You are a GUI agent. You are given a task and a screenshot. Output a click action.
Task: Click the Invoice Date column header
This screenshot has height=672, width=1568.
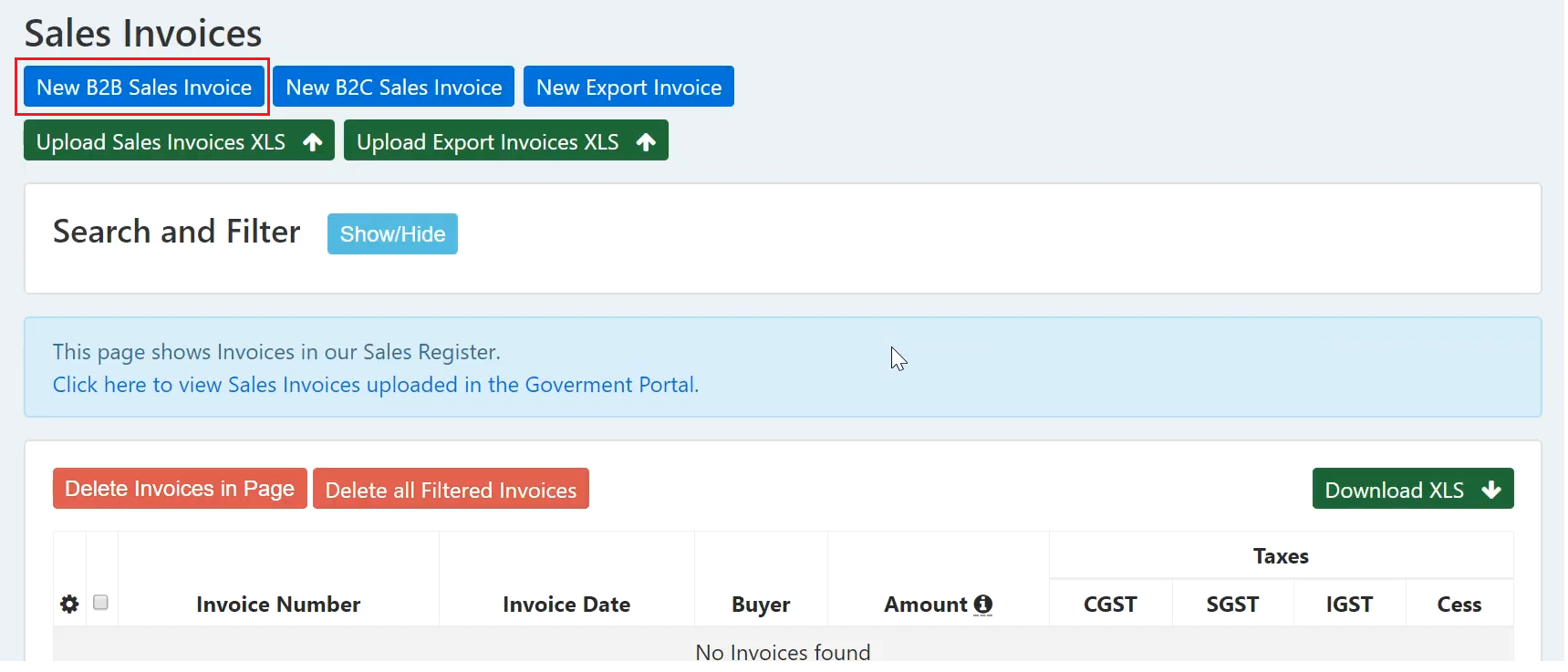tap(566, 605)
